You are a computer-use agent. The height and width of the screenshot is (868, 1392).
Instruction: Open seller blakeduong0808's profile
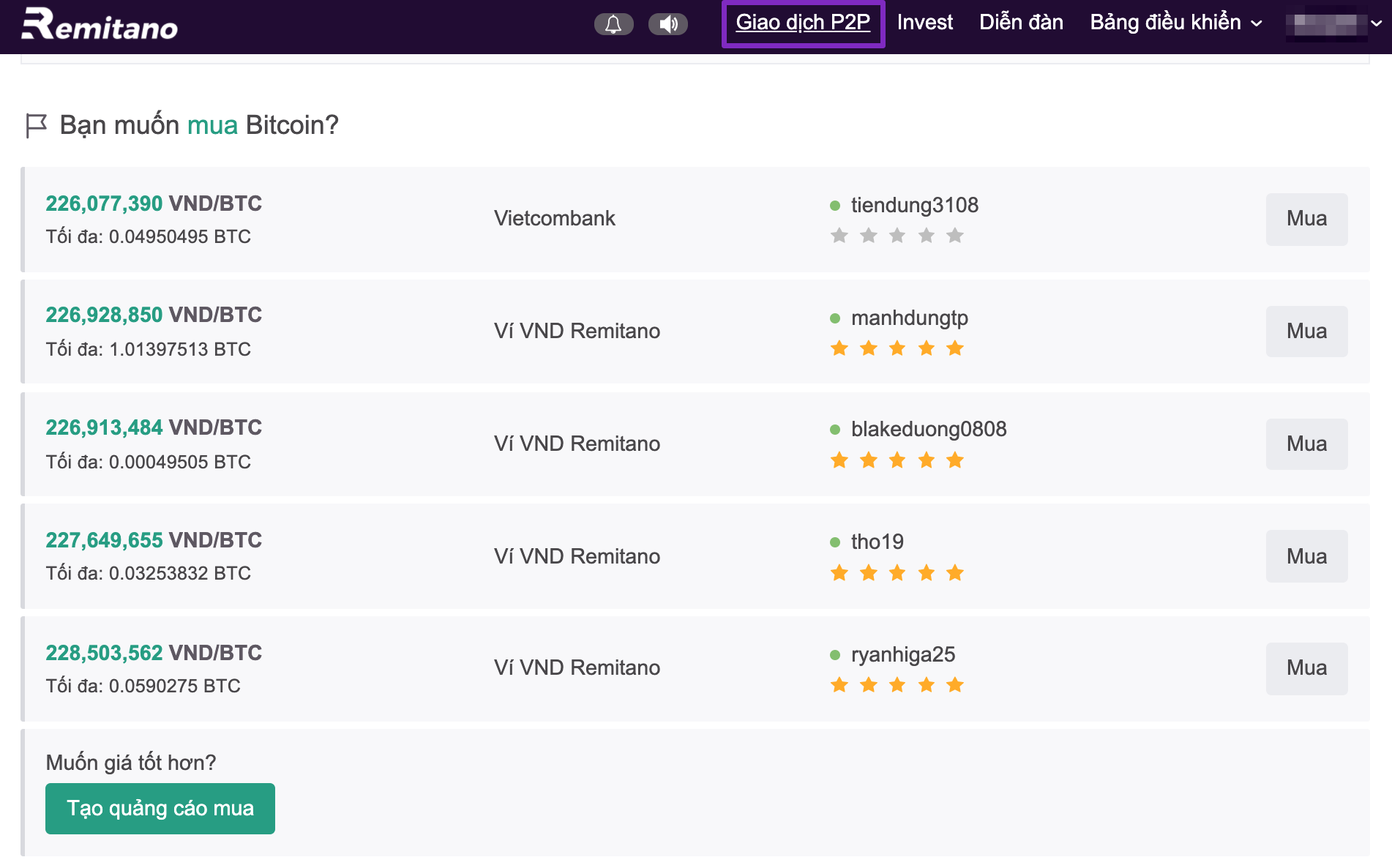click(x=929, y=430)
